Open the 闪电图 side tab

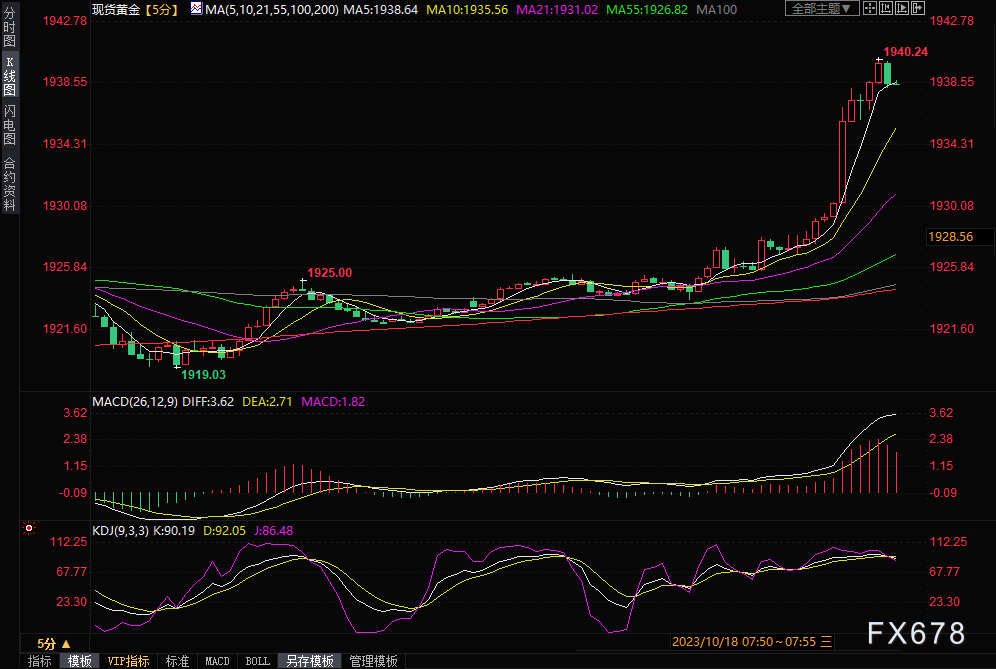click(10, 125)
